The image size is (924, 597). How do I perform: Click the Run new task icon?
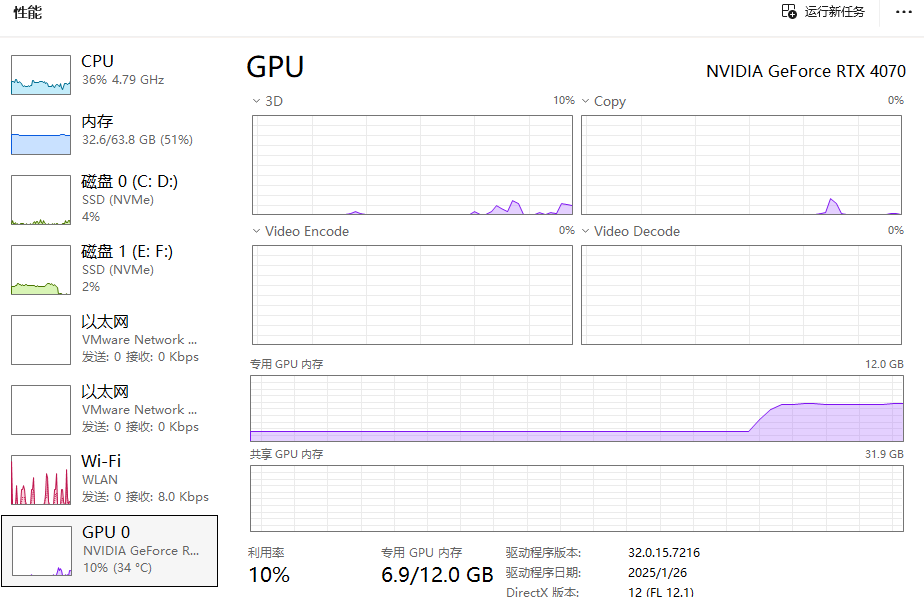pos(789,12)
